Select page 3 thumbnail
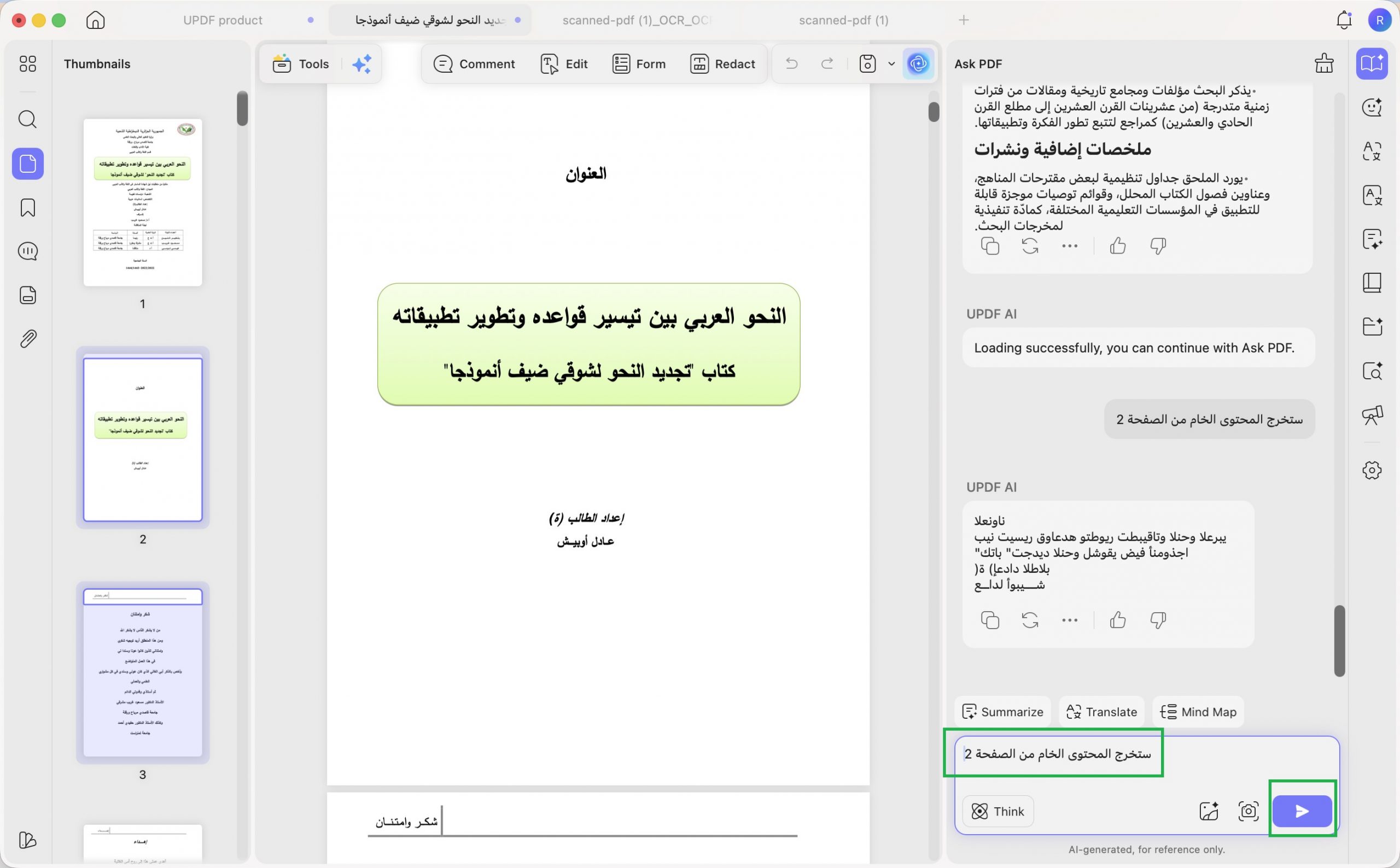This screenshot has height=868, width=1400. (x=142, y=672)
